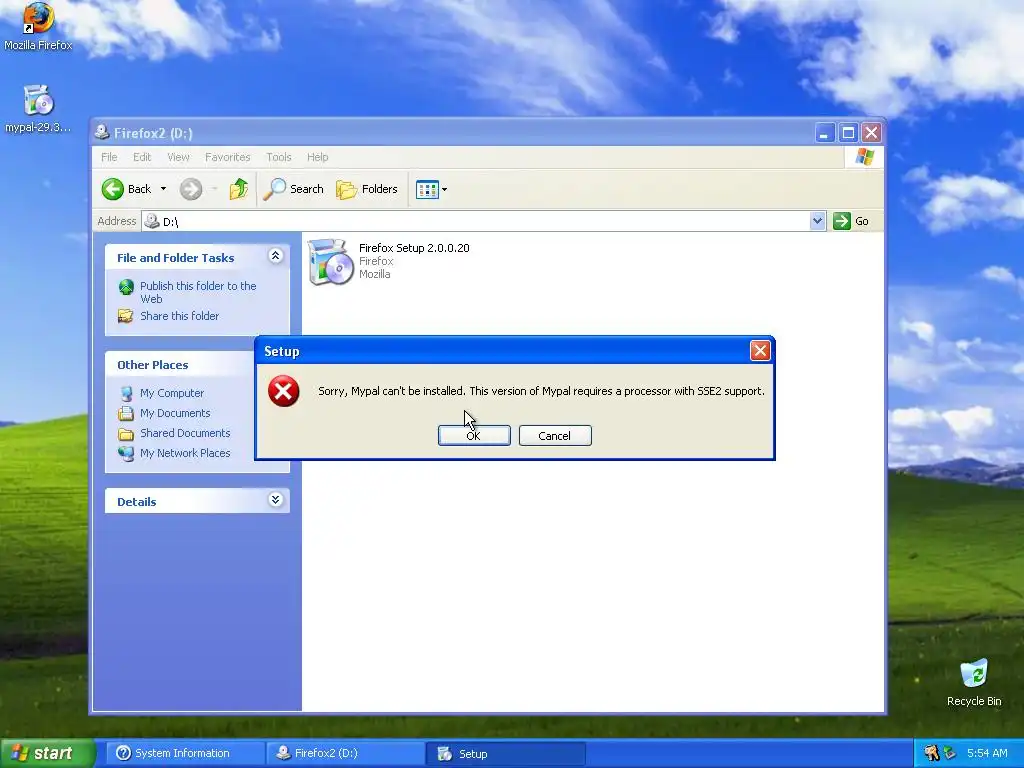Click the My Documents sidebar icon
Viewport: 1024px width, 768px height.
pos(126,413)
